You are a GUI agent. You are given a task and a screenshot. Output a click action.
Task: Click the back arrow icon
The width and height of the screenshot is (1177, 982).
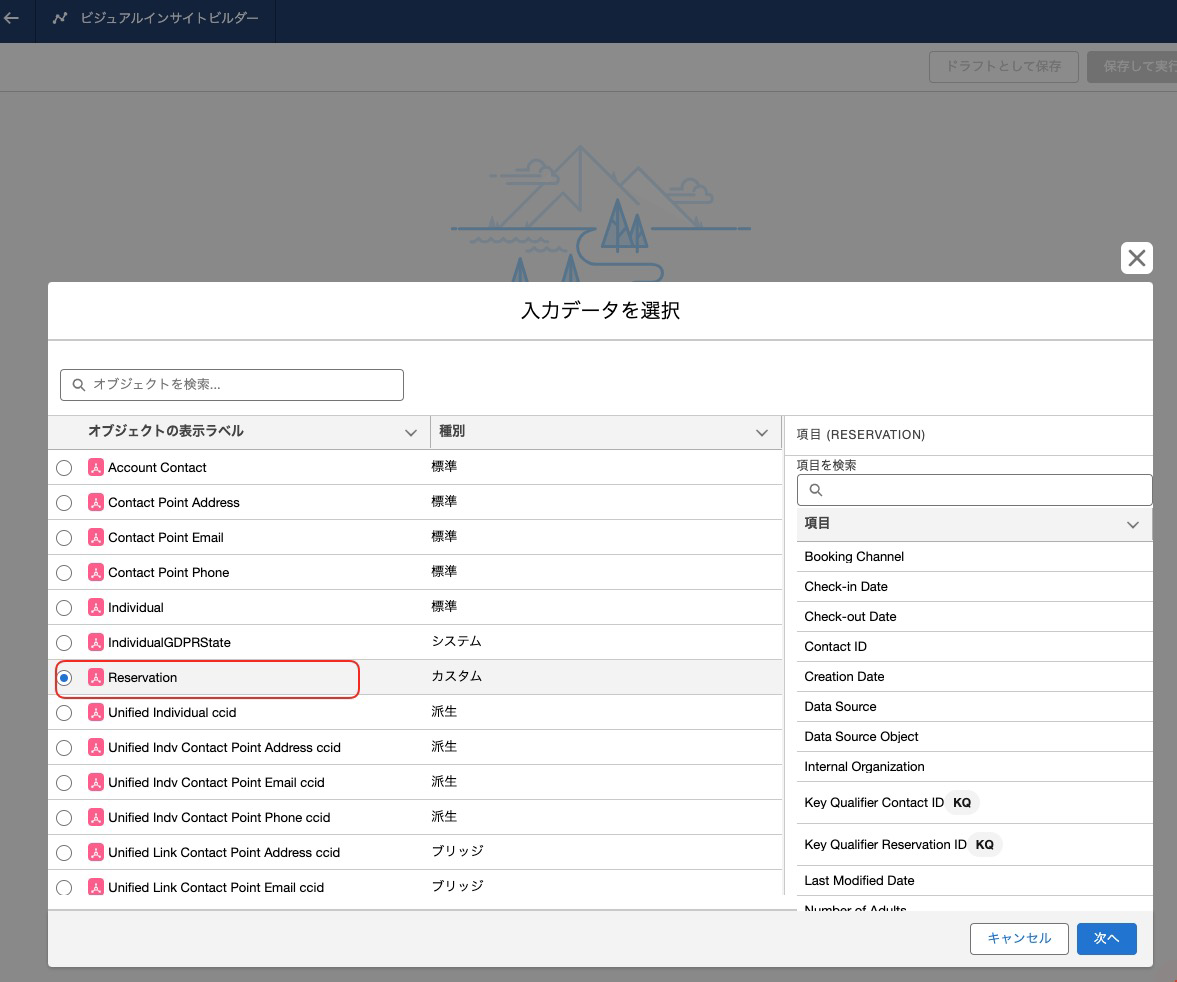11,18
